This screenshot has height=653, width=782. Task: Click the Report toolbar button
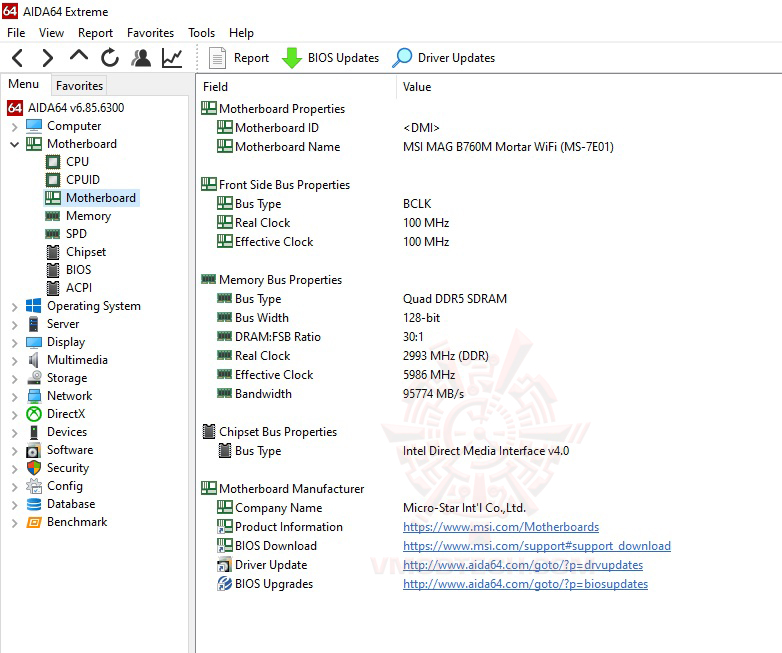point(239,58)
